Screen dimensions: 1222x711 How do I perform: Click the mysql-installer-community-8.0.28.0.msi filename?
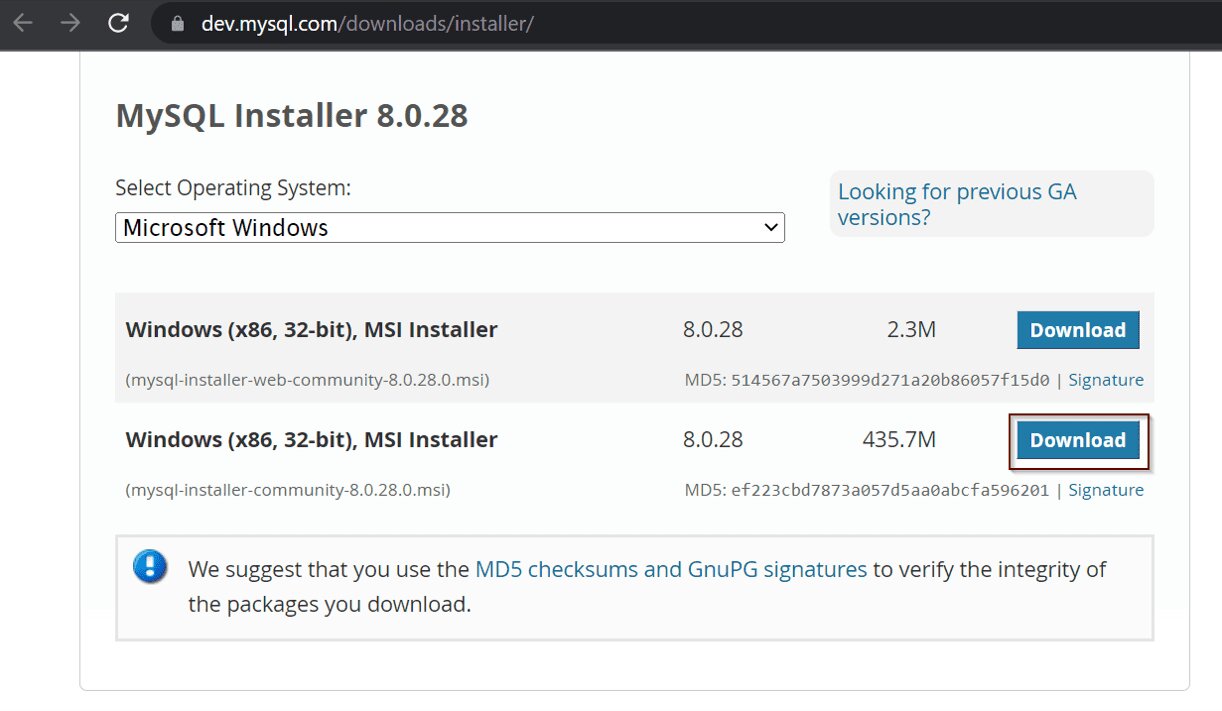pyautogui.click(x=288, y=490)
